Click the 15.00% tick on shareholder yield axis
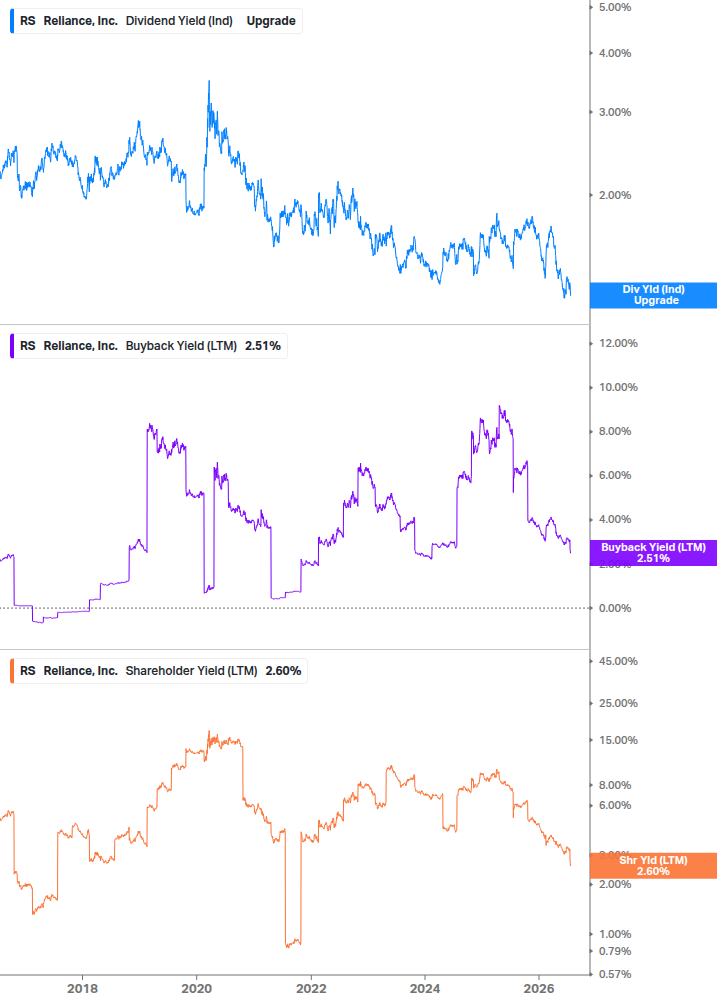Image resolution: width=717 pixels, height=1005 pixels. tap(618, 741)
